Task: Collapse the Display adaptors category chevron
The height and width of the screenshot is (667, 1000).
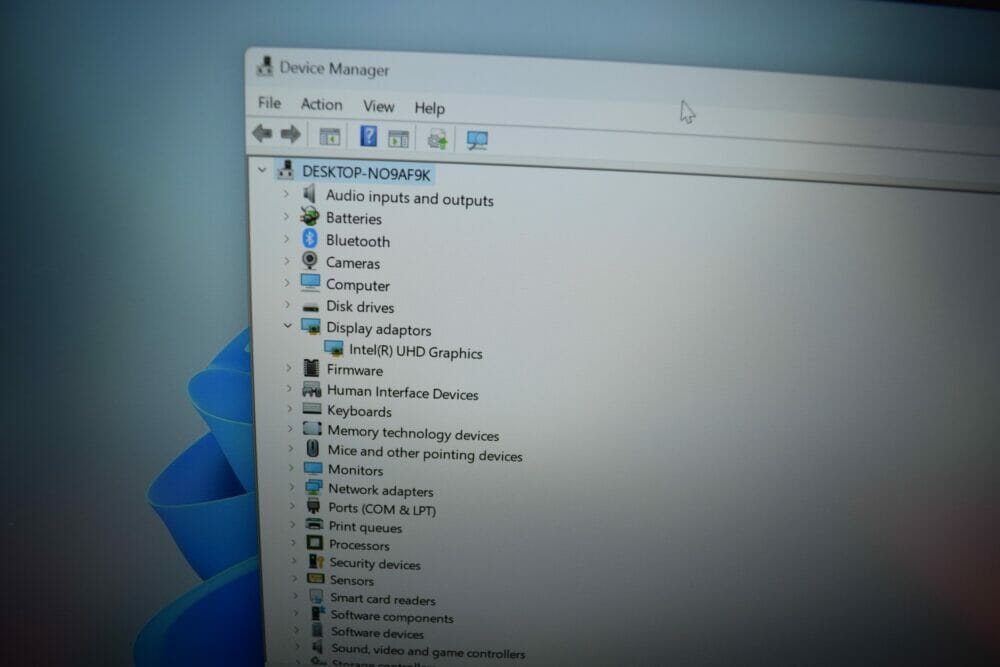Action: [x=288, y=326]
